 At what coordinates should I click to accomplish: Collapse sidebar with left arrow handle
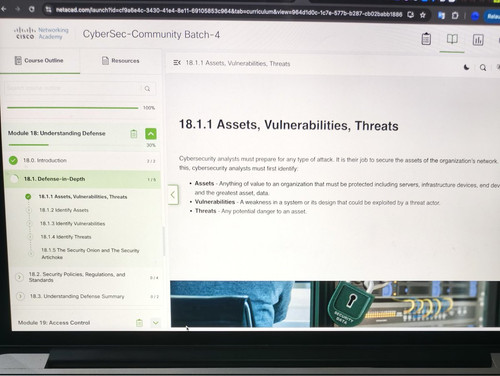click(x=173, y=194)
